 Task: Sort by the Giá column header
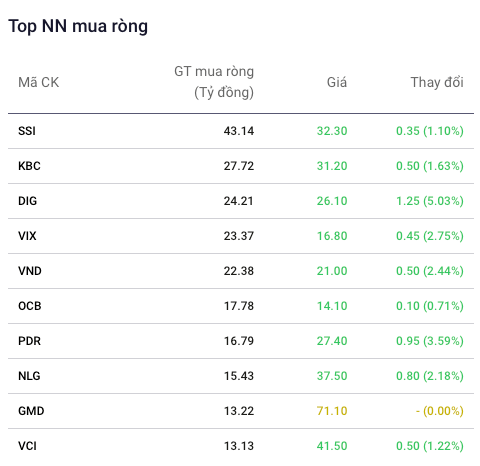pyautogui.click(x=337, y=82)
